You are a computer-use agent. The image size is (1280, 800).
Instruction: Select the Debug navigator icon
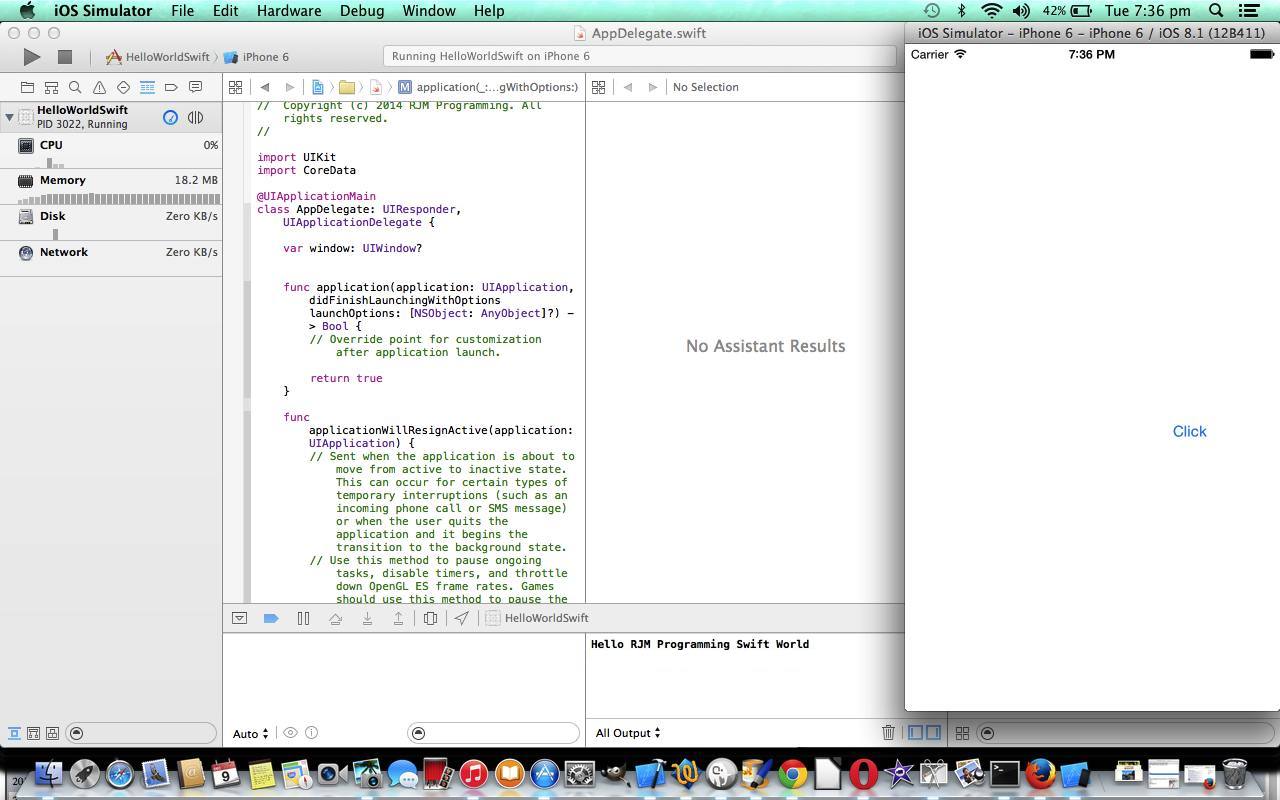click(147, 87)
